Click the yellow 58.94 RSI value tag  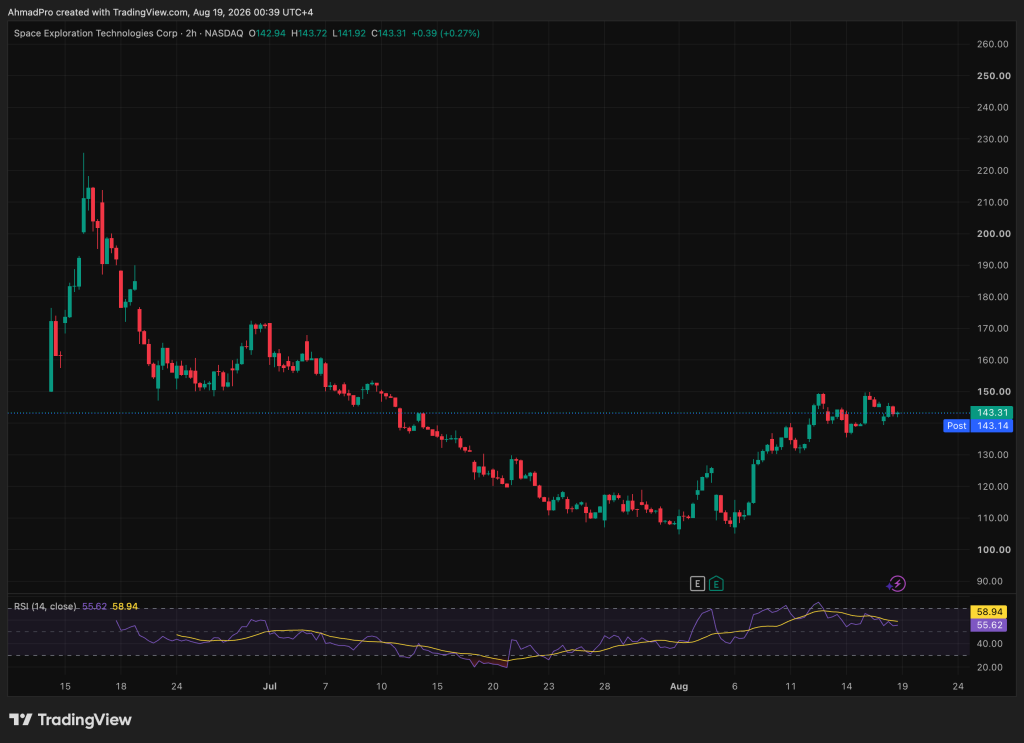(989, 612)
